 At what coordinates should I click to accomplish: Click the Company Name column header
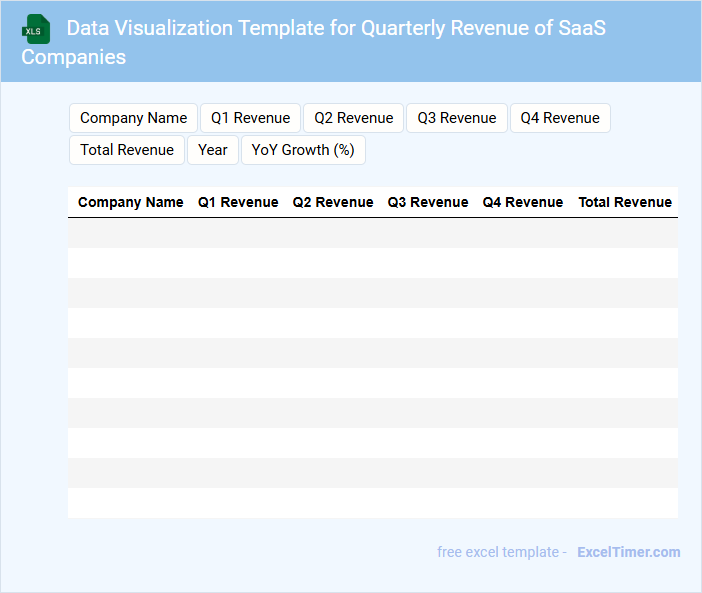click(x=130, y=202)
